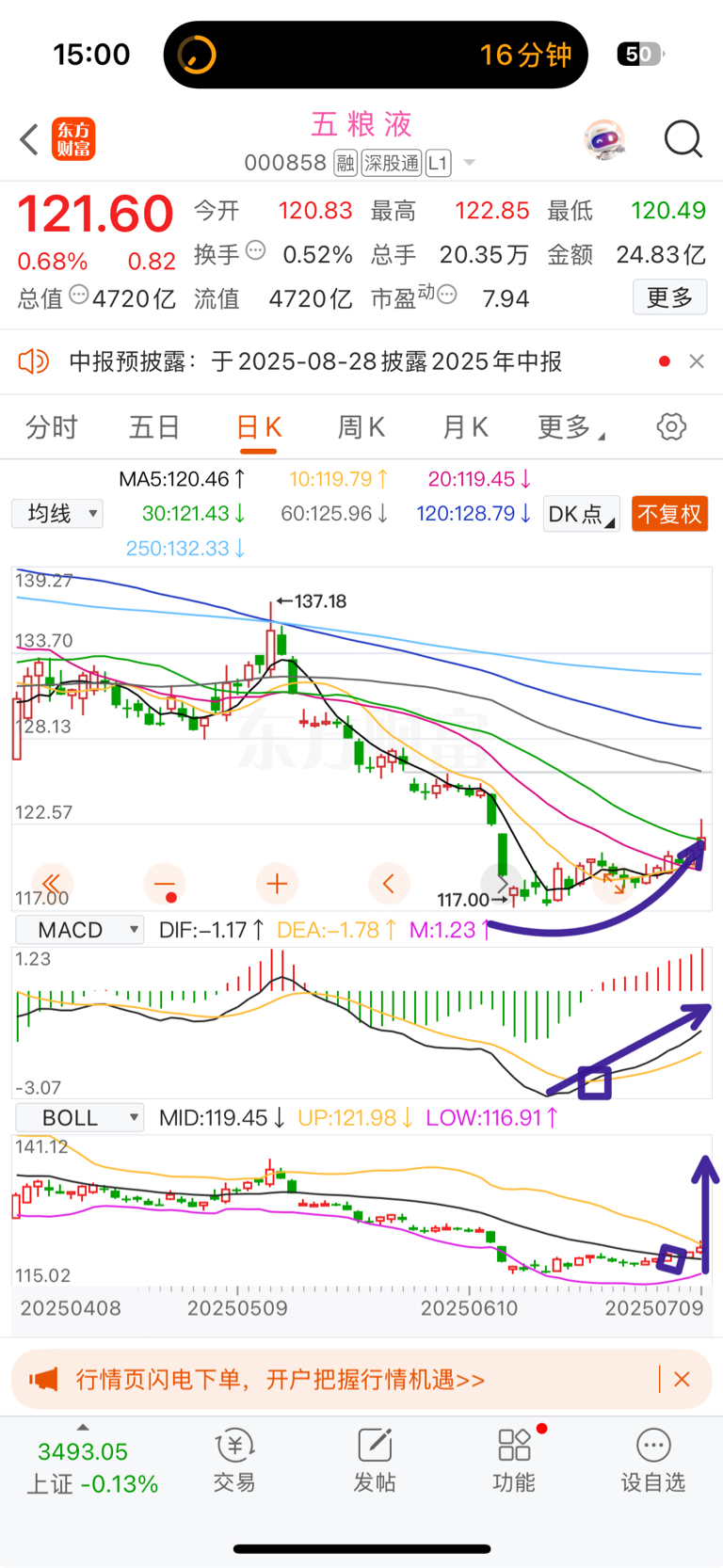Image resolution: width=723 pixels, height=1568 pixels.
Task: Tap the right-arrow chart button
Action: [502, 884]
